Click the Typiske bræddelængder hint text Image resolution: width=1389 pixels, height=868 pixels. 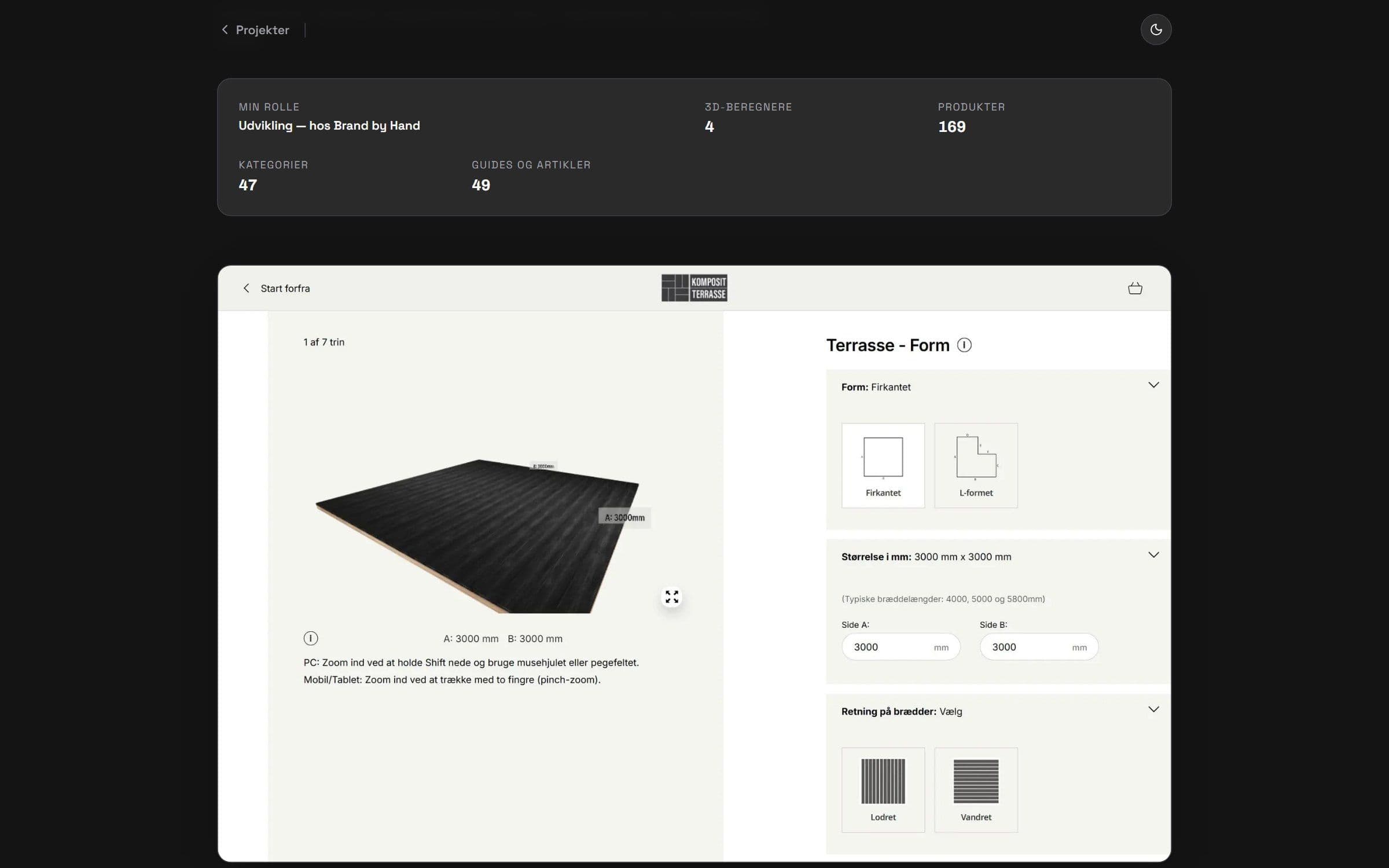(943, 599)
